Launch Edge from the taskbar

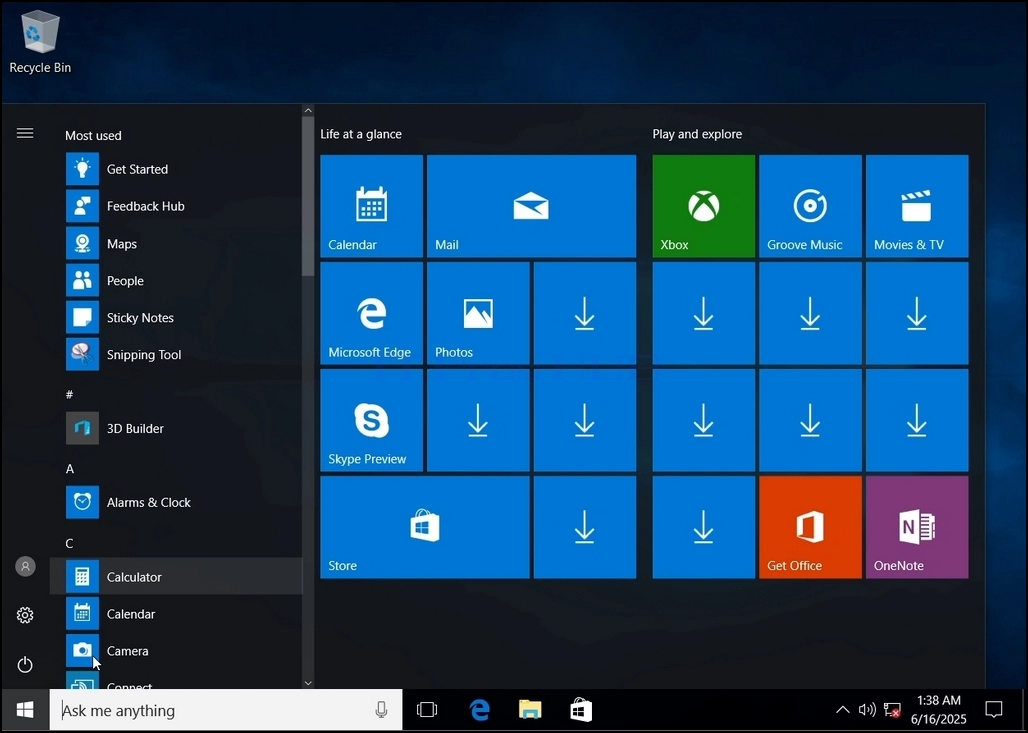pos(479,710)
